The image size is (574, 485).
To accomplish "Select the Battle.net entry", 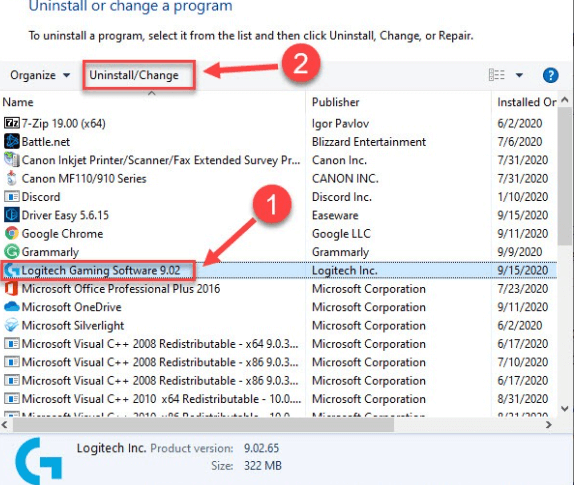I will click(x=46, y=142).
